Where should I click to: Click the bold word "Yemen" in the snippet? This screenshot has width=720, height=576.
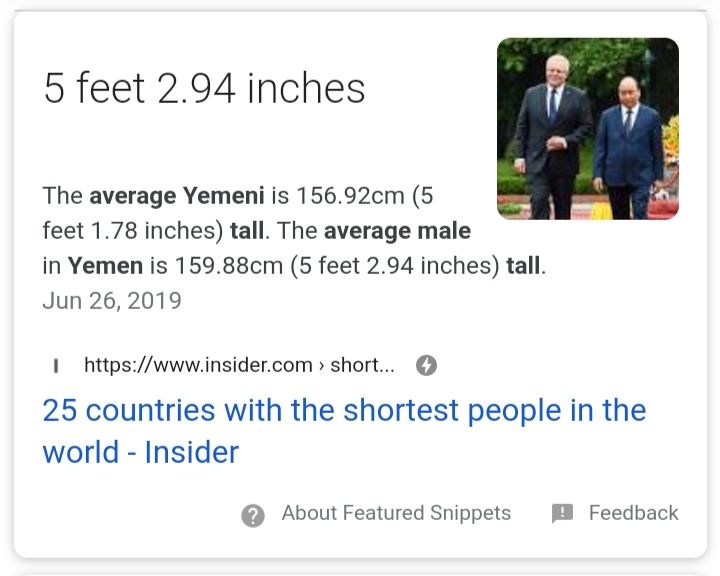coord(104,267)
